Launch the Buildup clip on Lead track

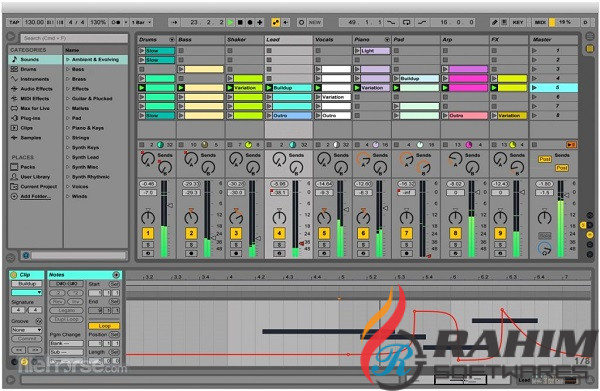tap(269, 88)
